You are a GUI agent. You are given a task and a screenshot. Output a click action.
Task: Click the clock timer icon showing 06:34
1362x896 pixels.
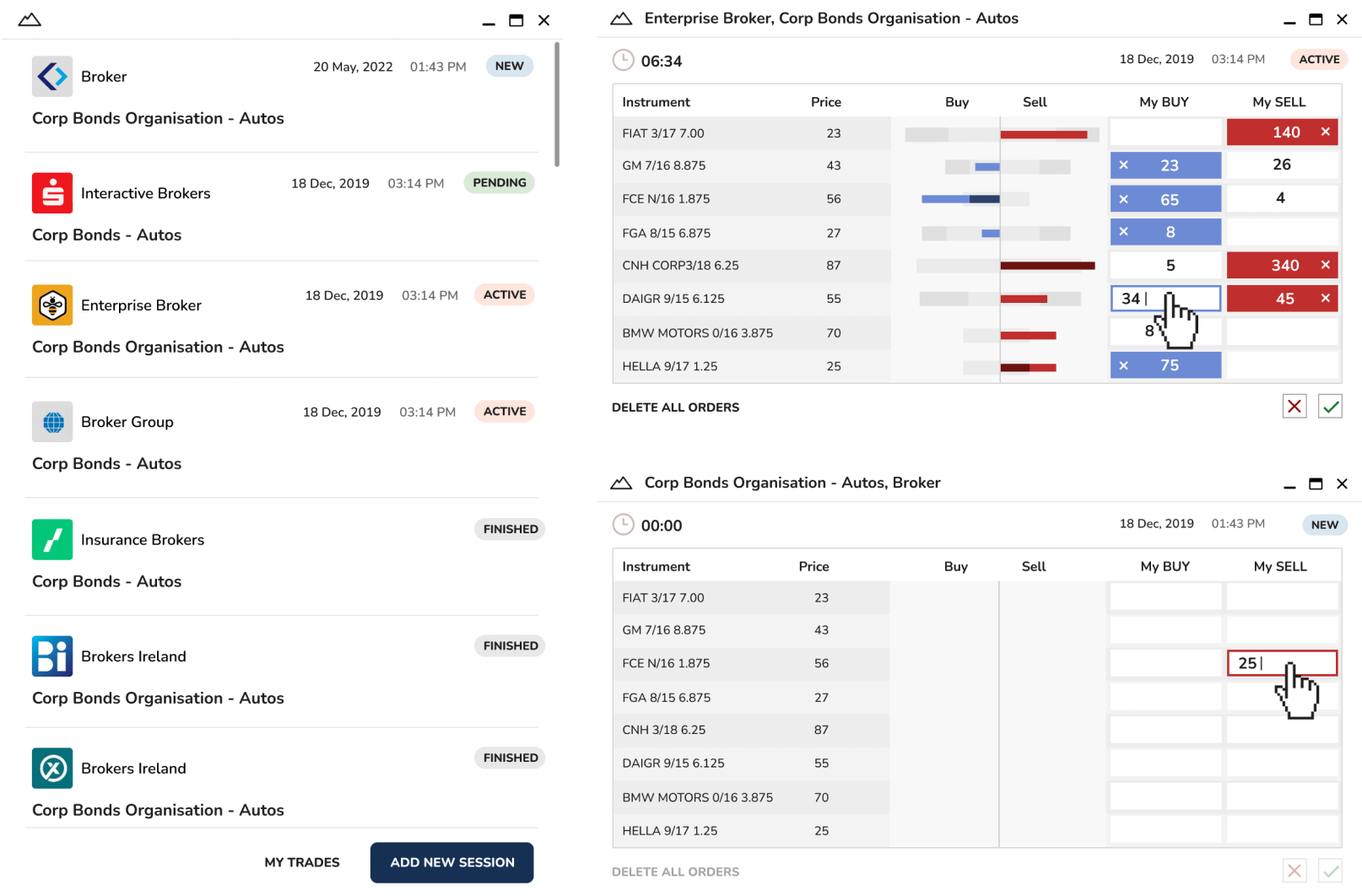tap(623, 61)
